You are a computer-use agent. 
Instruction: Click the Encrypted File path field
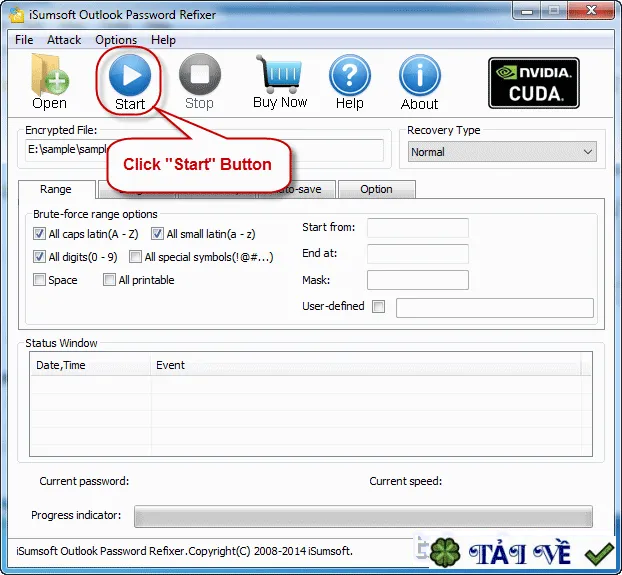pos(204,150)
